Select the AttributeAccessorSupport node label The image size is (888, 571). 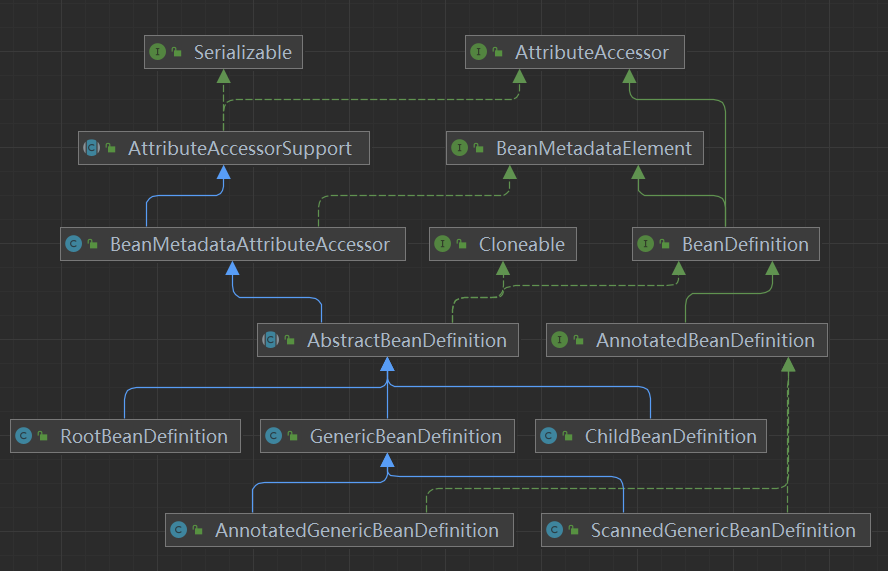[x=240, y=148]
